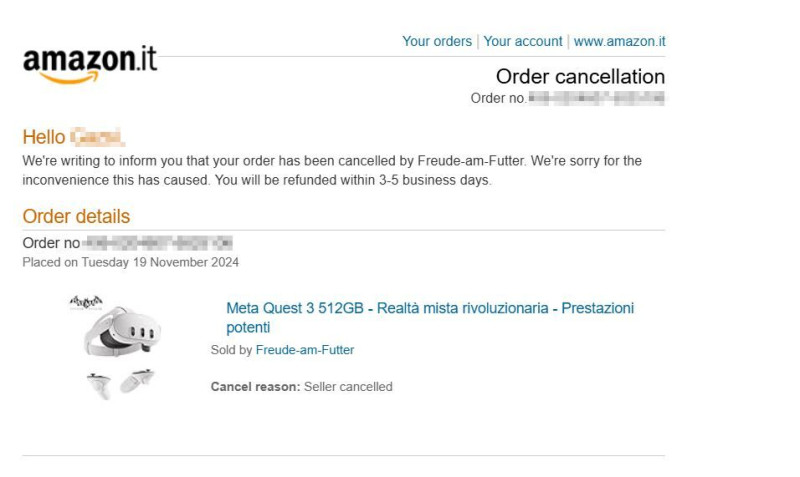Select the Seller cancelled text

pos(348,387)
